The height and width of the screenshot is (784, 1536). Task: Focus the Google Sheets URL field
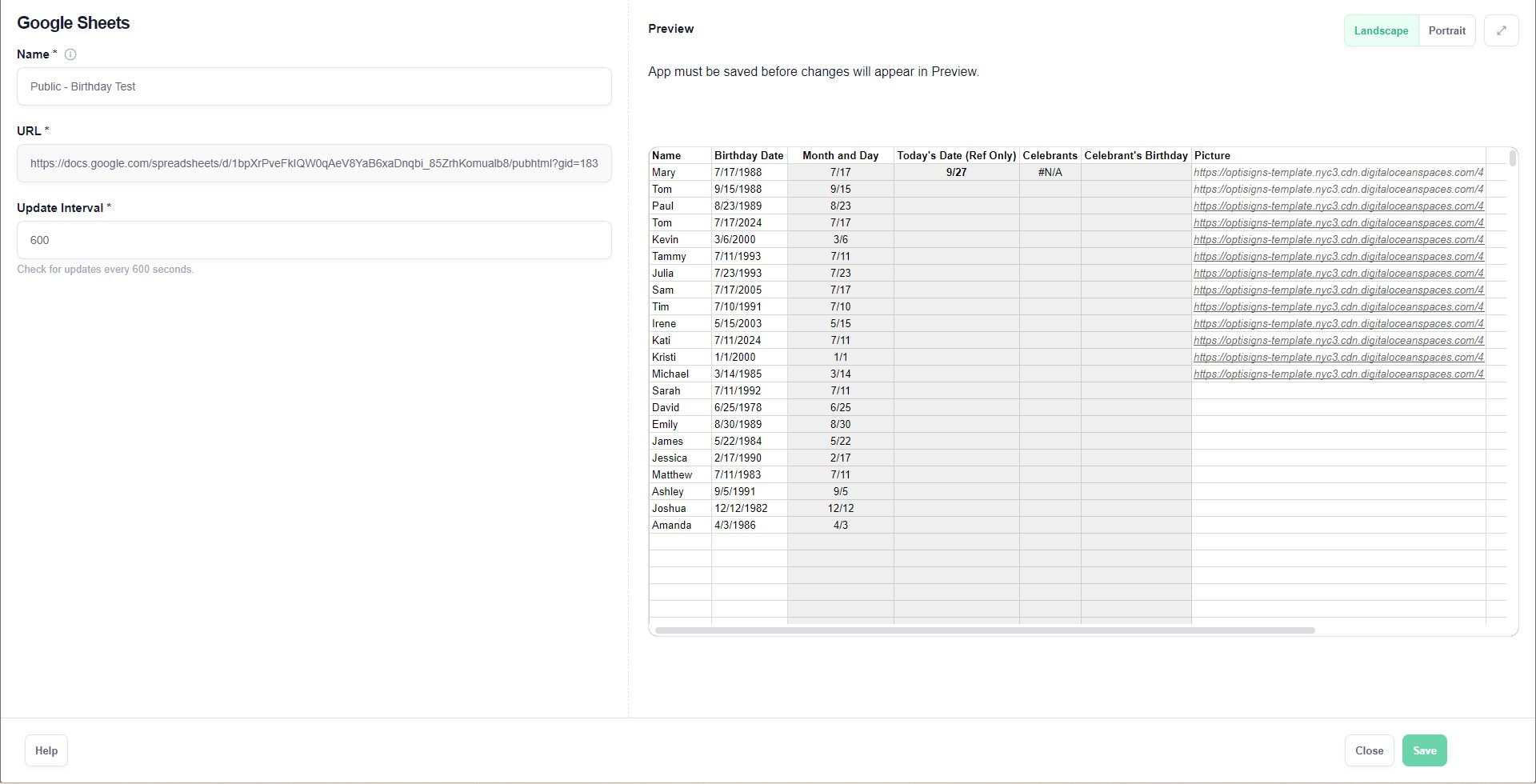click(x=314, y=163)
